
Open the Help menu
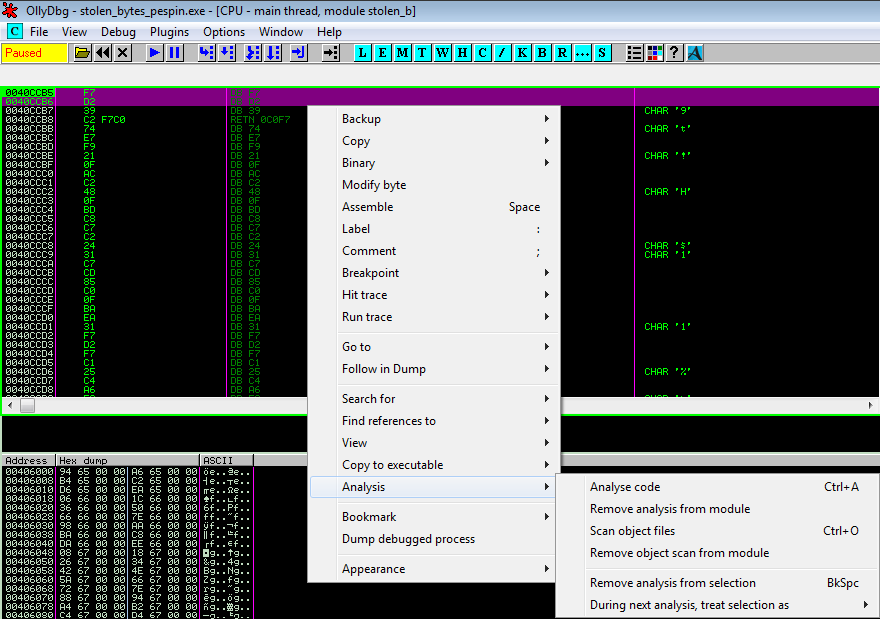click(329, 32)
